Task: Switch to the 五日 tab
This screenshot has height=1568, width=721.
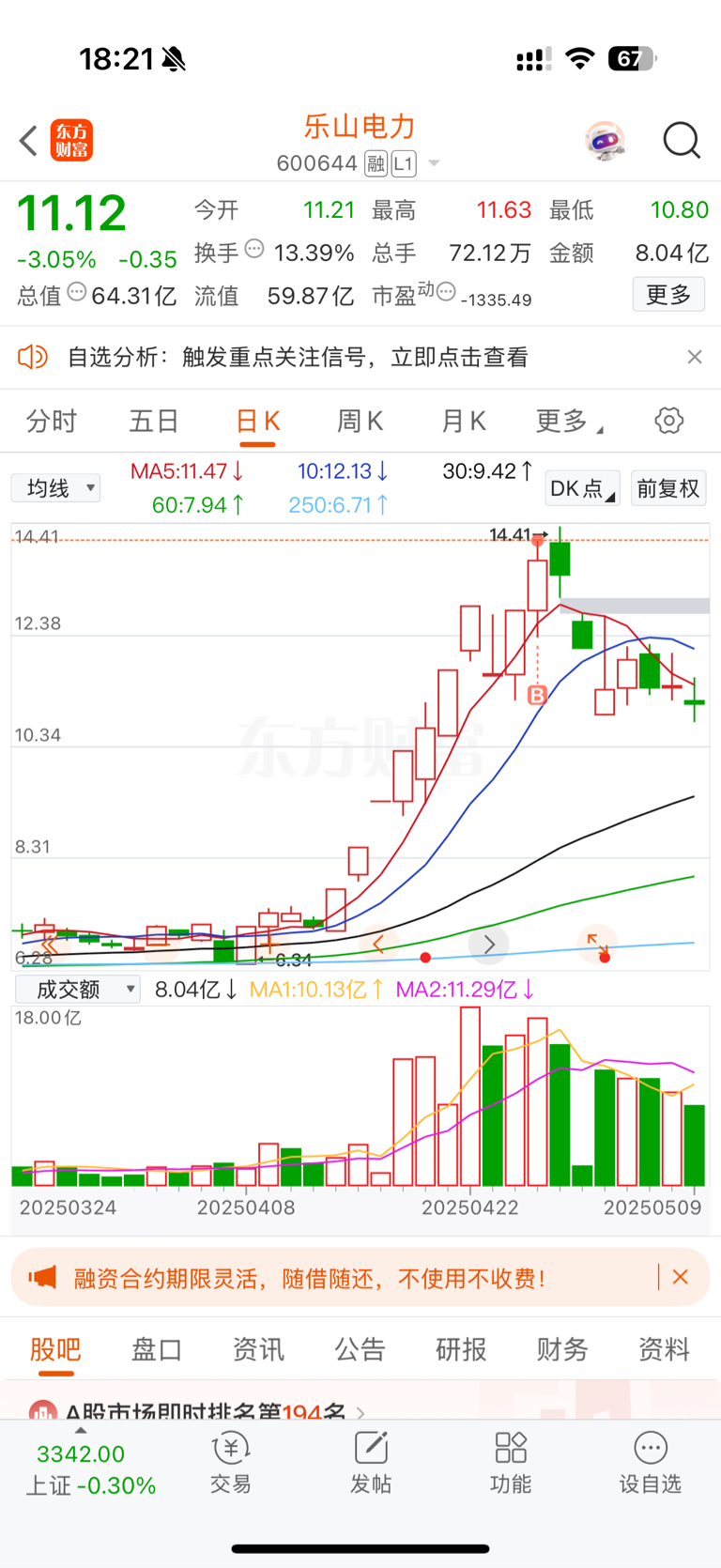Action: point(154,421)
